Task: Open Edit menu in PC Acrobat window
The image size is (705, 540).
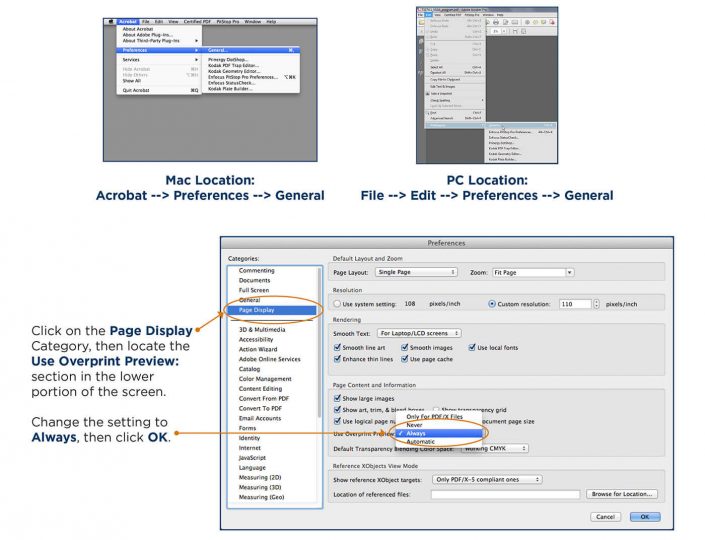Action: [x=429, y=15]
